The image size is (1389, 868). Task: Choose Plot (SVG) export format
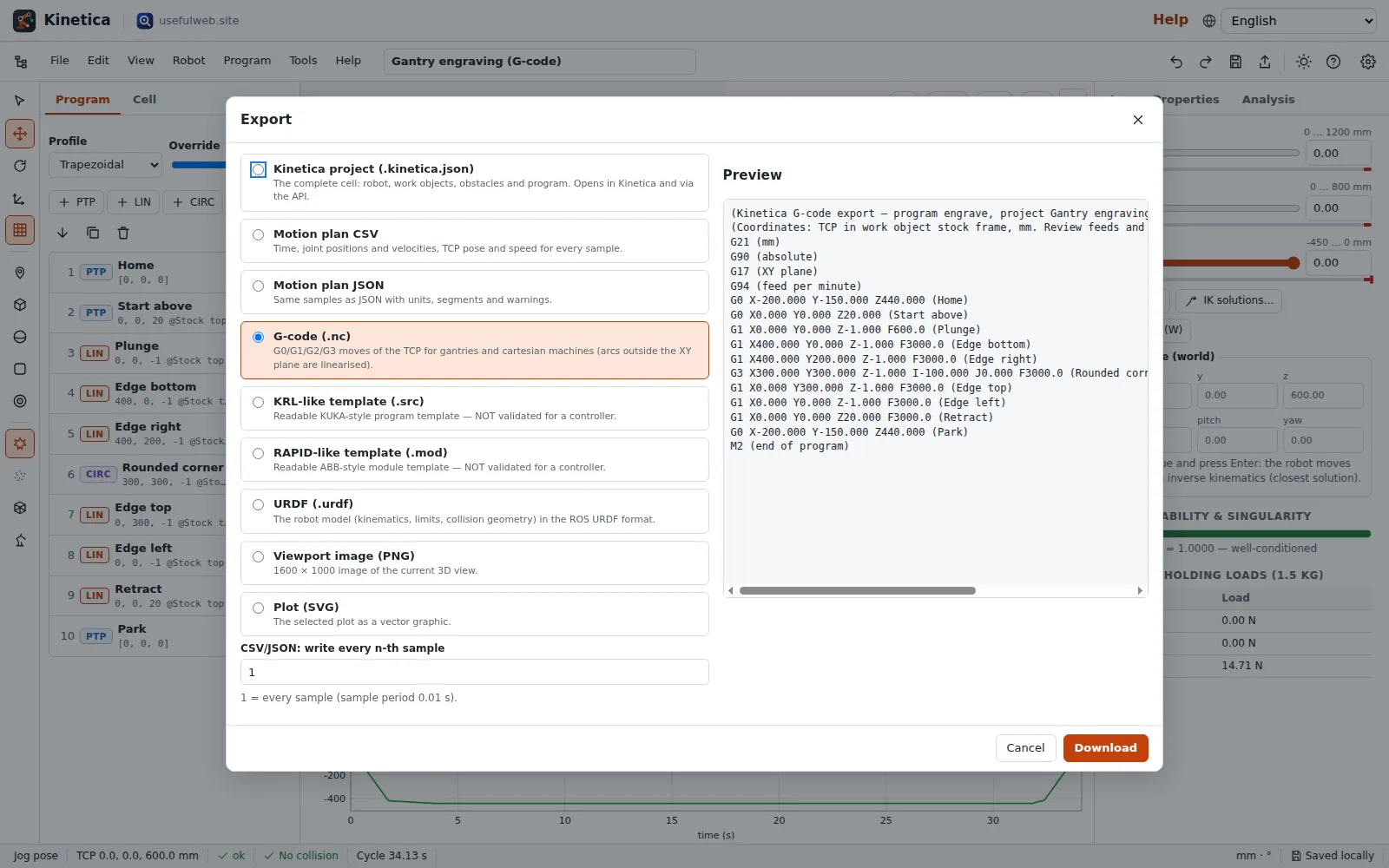pos(474,614)
